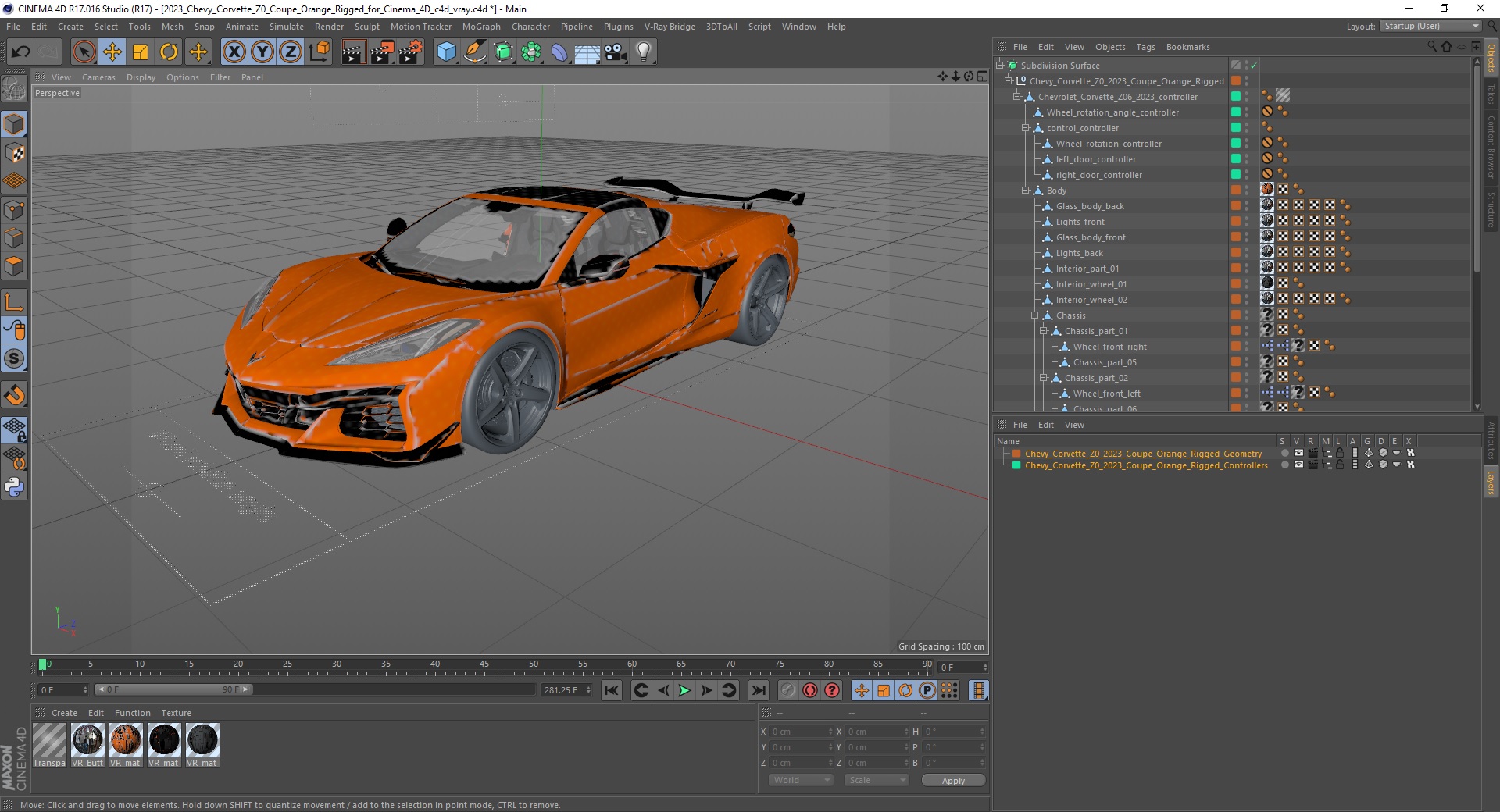
Task: Select the Move tool in top toolbar
Action: pyautogui.click(x=112, y=52)
